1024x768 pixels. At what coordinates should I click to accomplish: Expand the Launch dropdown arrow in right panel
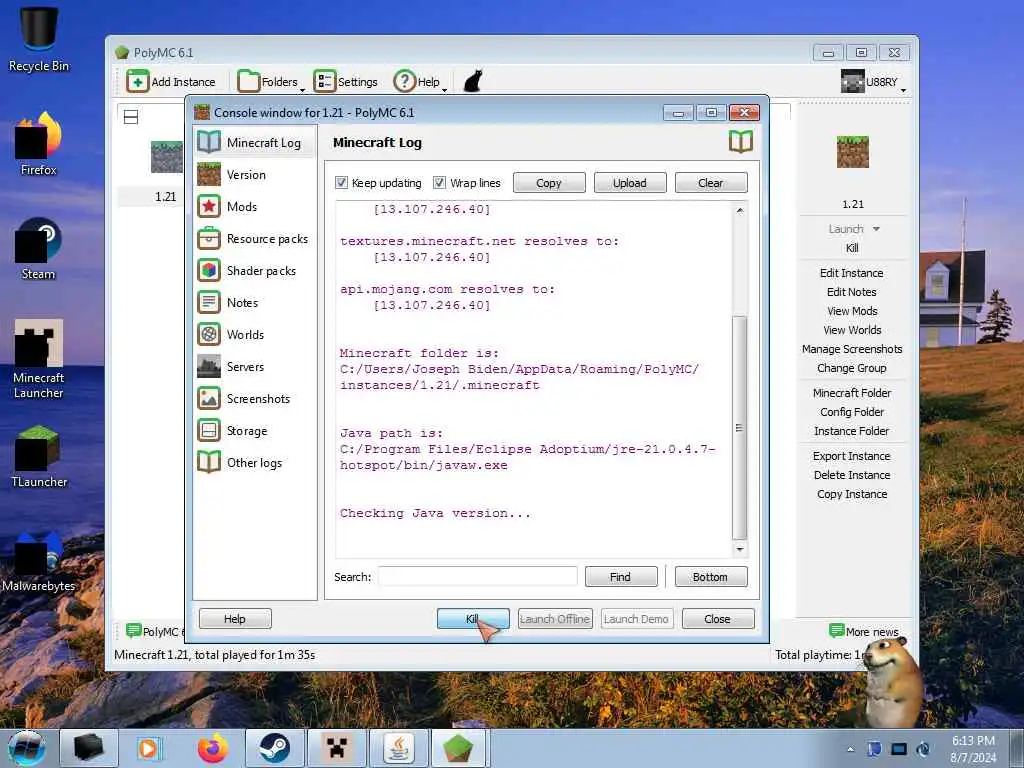[x=876, y=229]
